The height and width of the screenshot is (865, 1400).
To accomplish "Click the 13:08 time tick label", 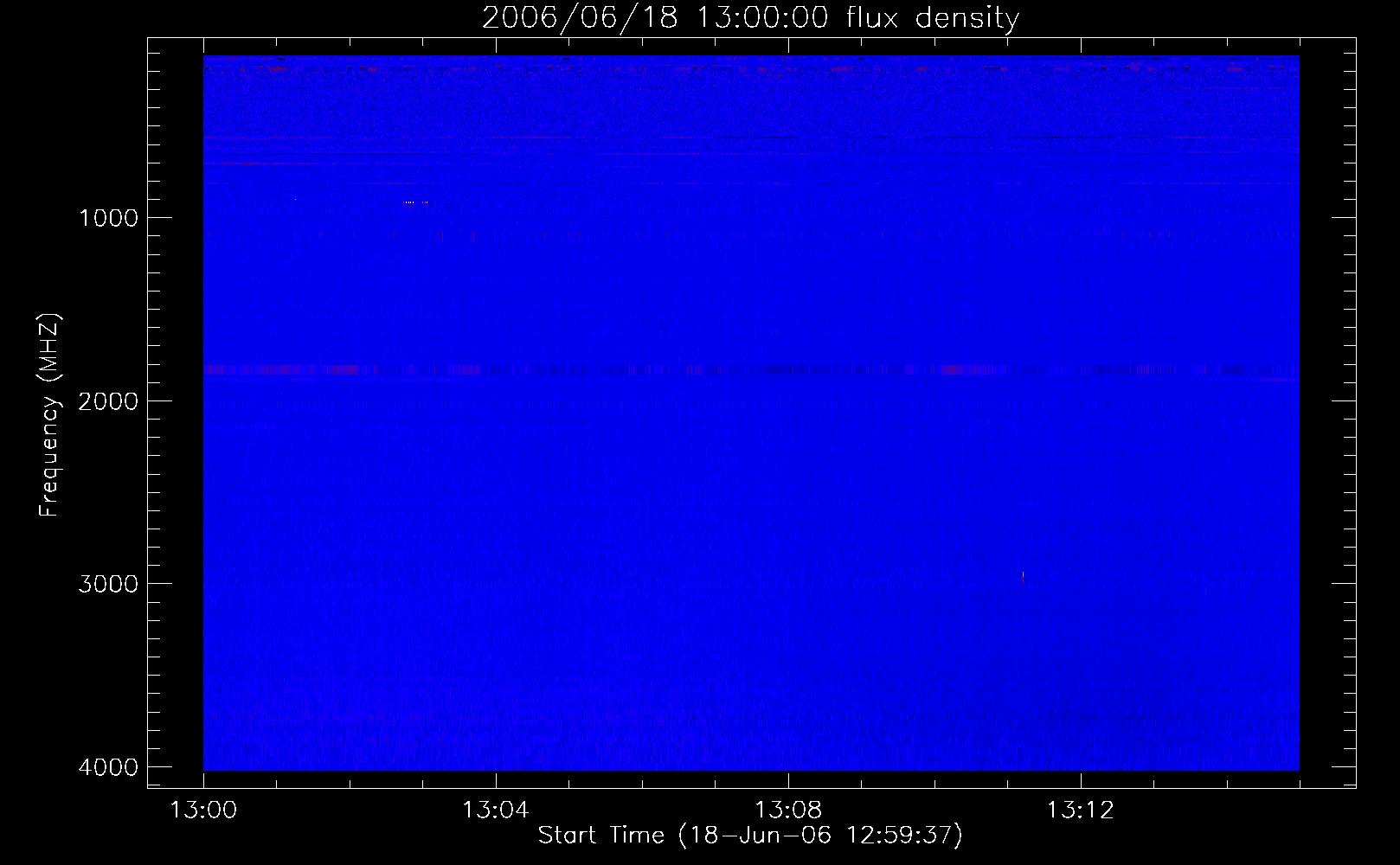I will [787, 811].
